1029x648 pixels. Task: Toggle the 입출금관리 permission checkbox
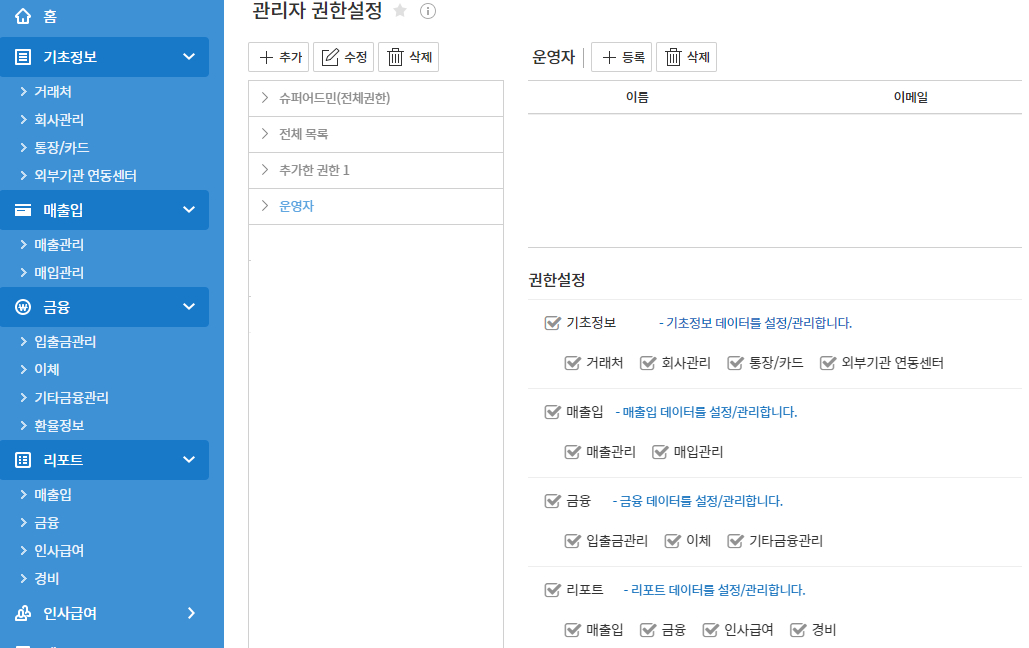tap(572, 541)
